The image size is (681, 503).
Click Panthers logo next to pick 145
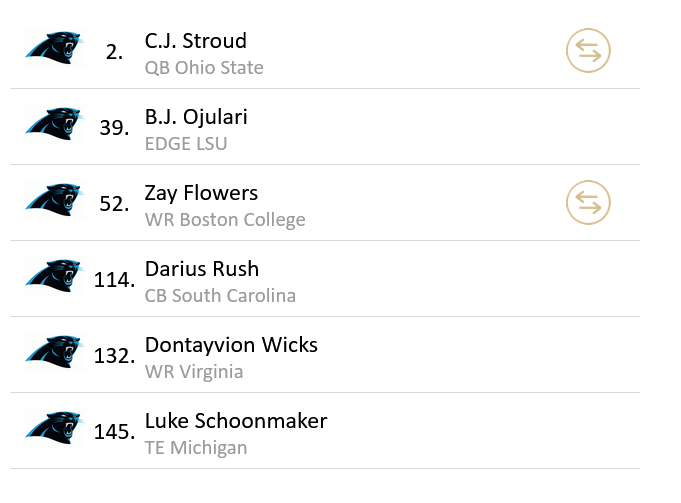coord(53,428)
